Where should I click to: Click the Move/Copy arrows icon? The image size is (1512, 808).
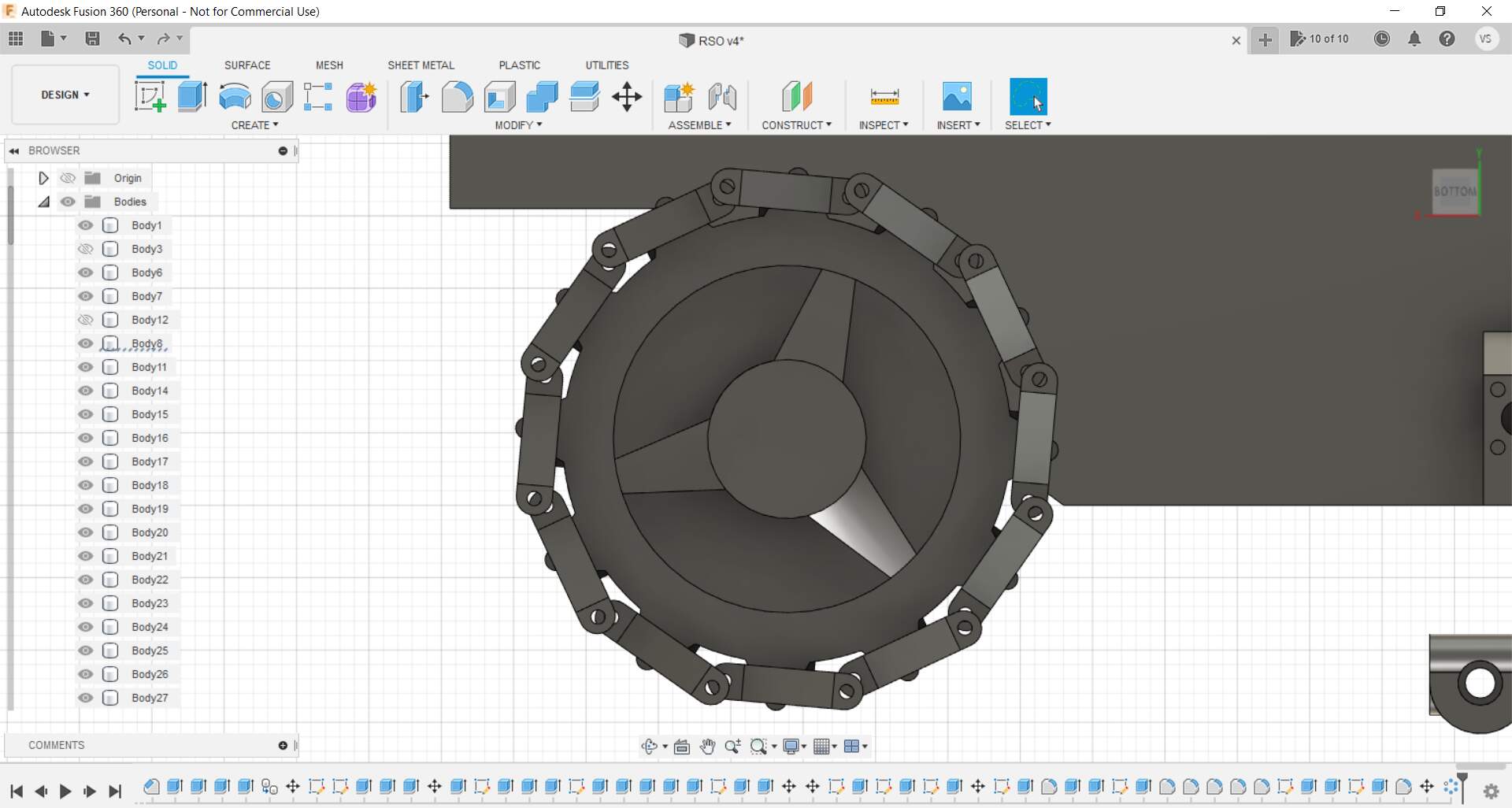(x=627, y=97)
